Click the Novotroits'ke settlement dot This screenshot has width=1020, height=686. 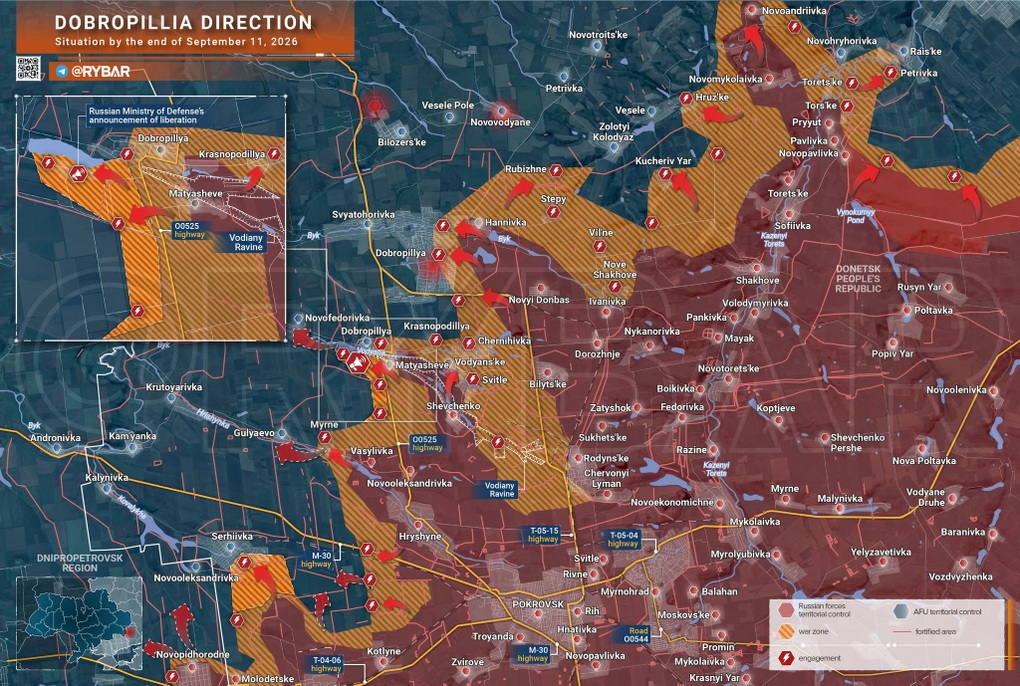pos(597,46)
